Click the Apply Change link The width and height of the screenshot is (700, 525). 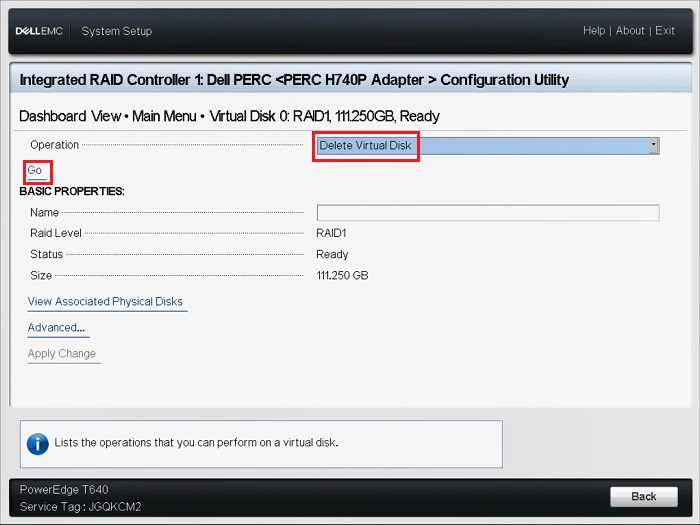pyautogui.click(x=62, y=354)
